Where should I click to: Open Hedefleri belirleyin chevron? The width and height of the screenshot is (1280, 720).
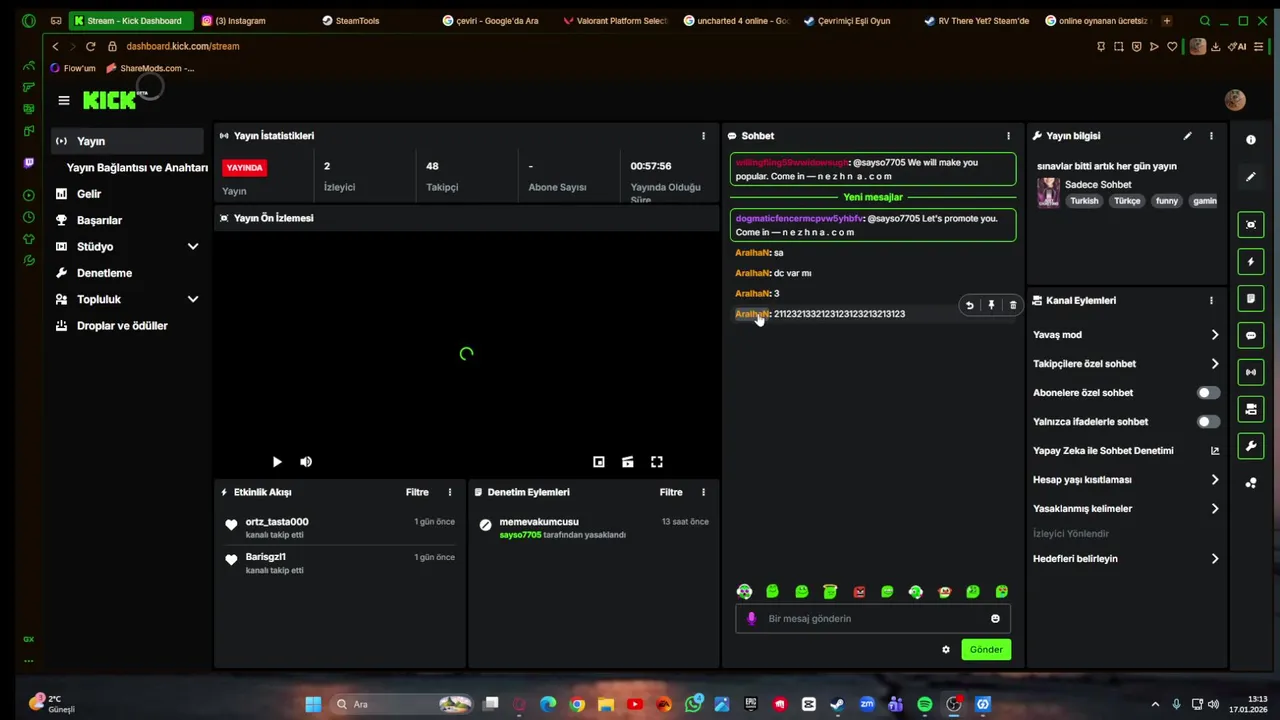click(x=1215, y=559)
